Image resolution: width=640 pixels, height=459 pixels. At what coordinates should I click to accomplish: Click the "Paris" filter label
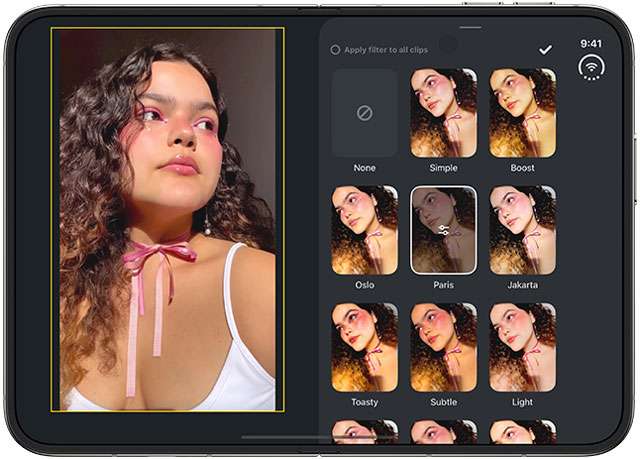[x=443, y=285]
